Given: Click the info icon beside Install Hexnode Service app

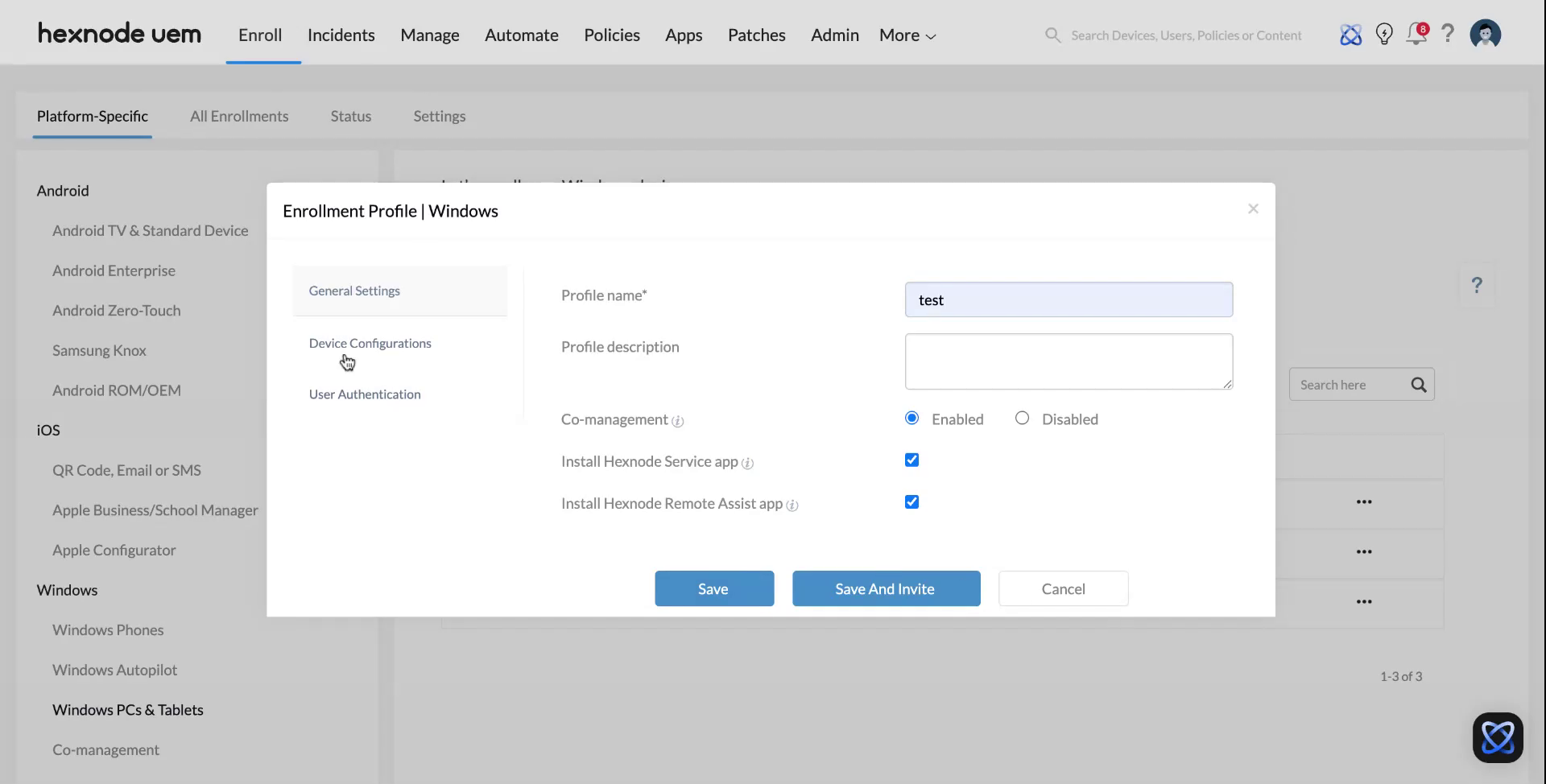Looking at the screenshot, I should (747, 463).
